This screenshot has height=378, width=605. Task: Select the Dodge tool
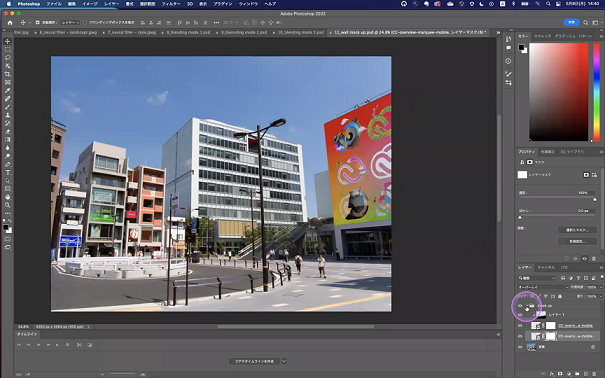pyautogui.click(x=8, y=156)
